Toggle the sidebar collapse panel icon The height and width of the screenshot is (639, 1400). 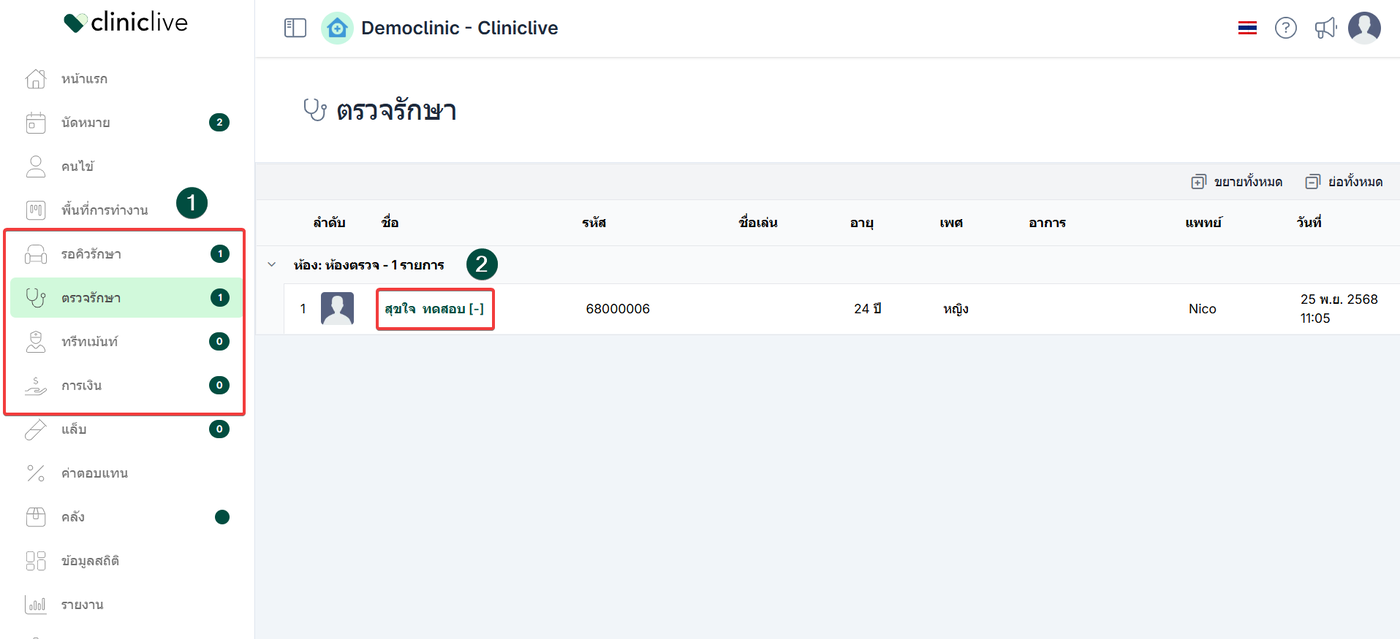[x=295, y=28]
